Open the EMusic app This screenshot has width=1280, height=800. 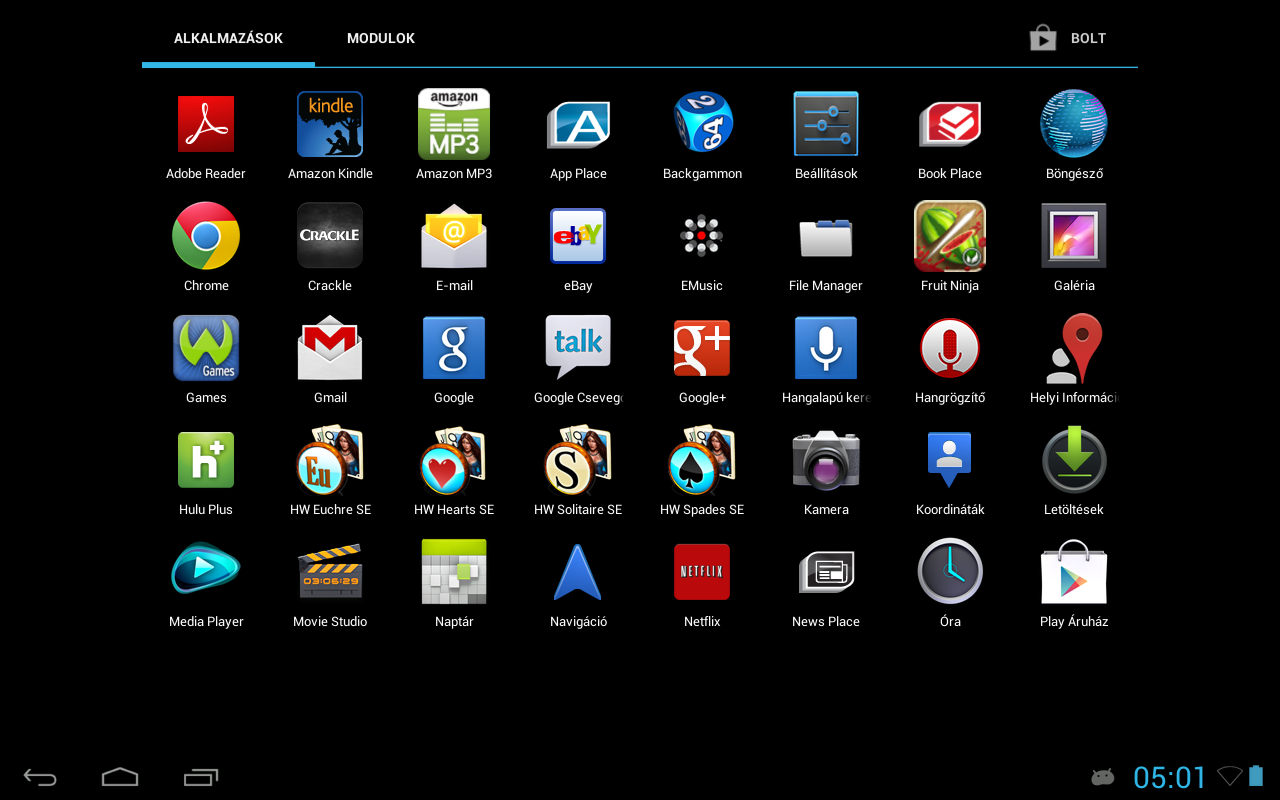coord(702,236)
